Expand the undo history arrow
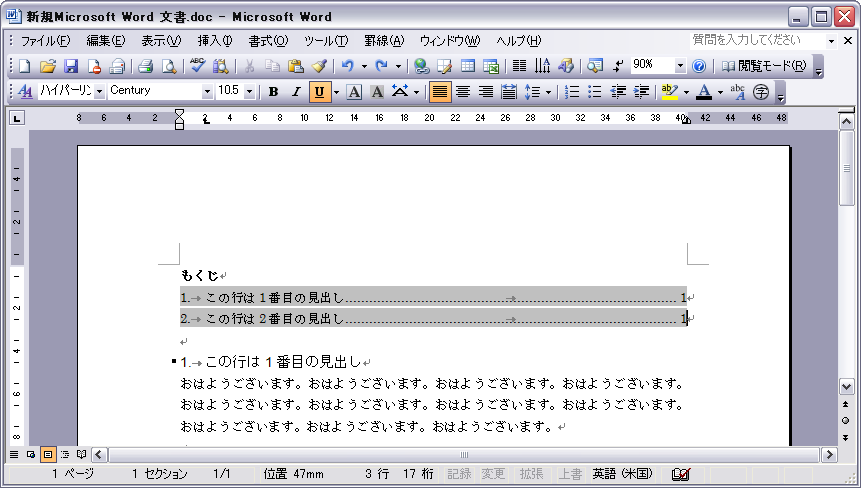Viewport: 861px width, 488px height. (x=364, y=66)
